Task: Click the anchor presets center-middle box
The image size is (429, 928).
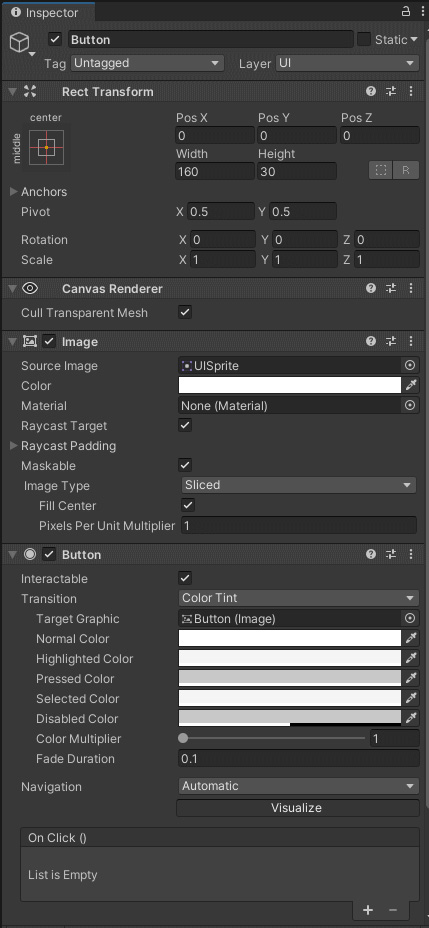Action: pos(46,146)
